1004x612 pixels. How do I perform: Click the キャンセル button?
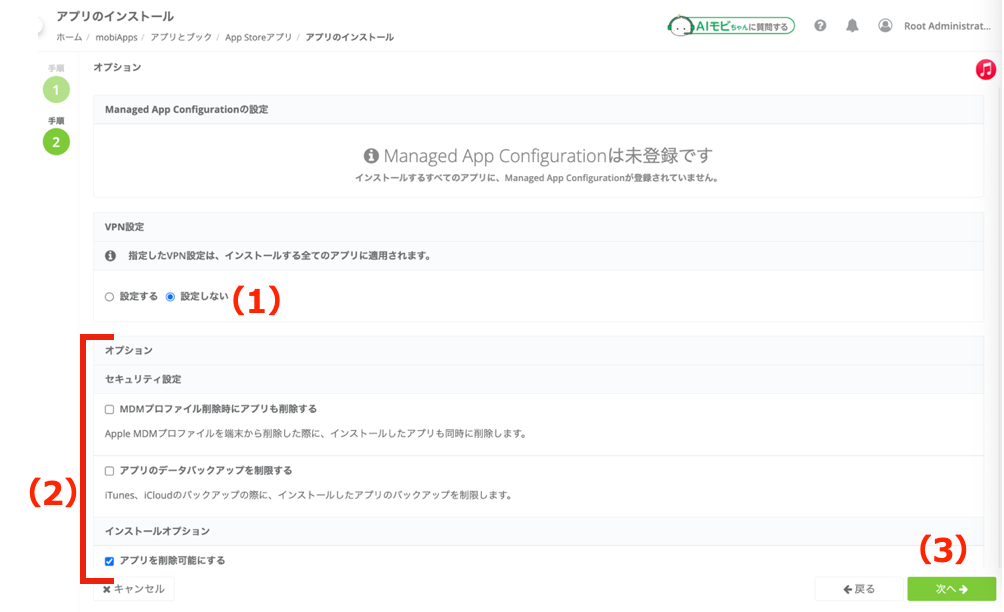coord(134,589)
